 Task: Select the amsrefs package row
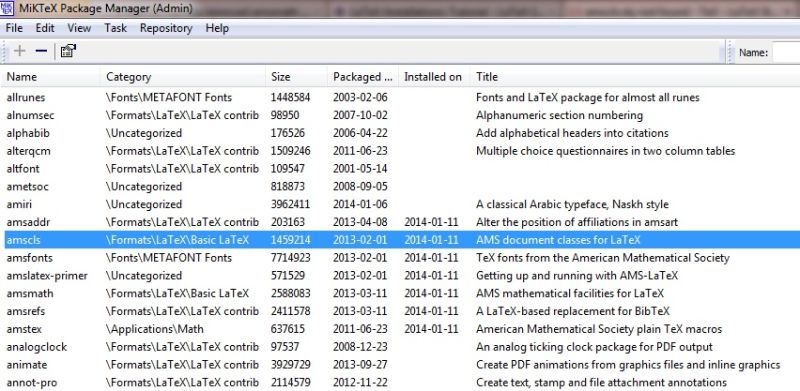(402, 311)
